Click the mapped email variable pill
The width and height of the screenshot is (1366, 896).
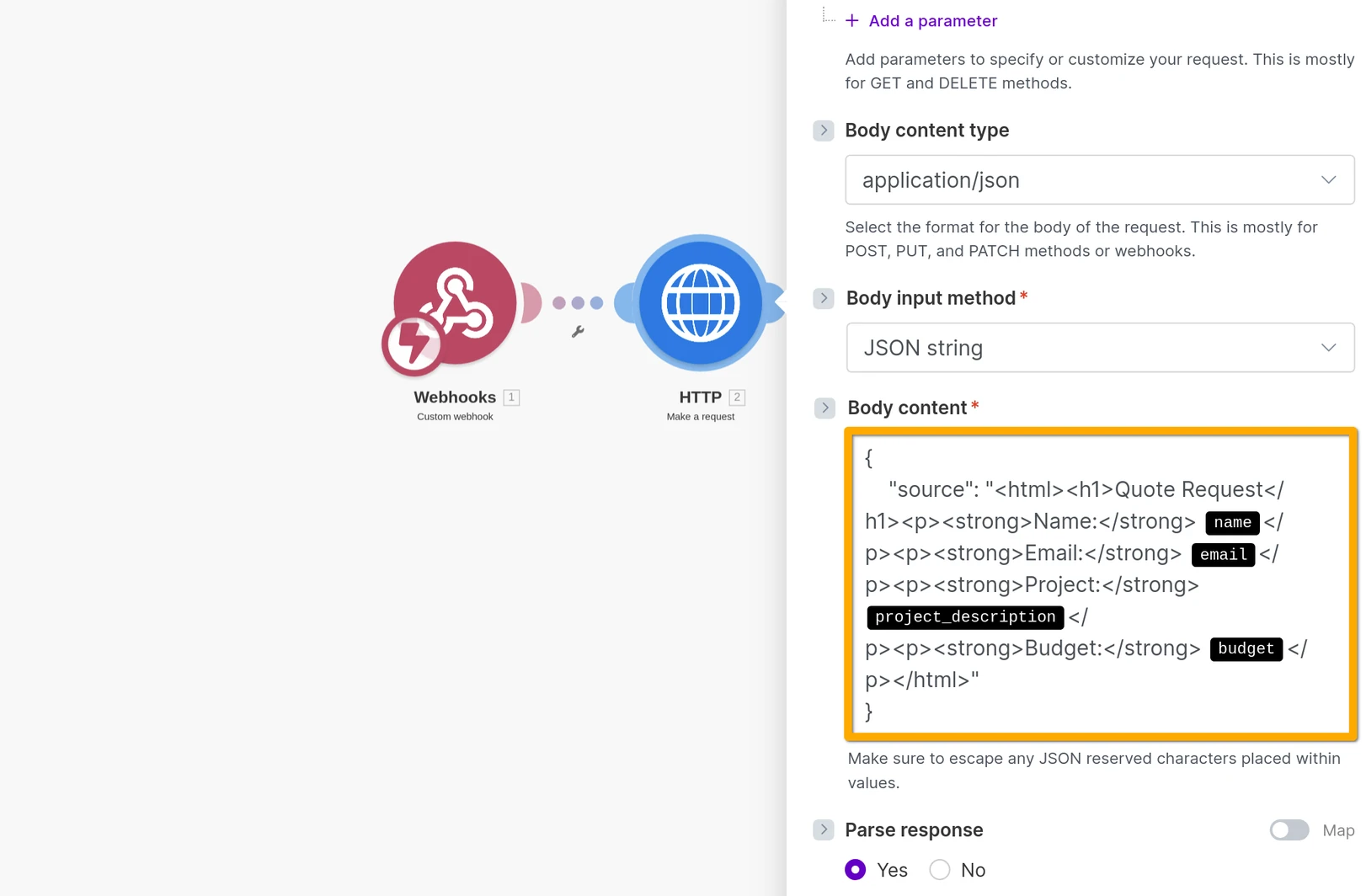click(x=1223, y=554)
